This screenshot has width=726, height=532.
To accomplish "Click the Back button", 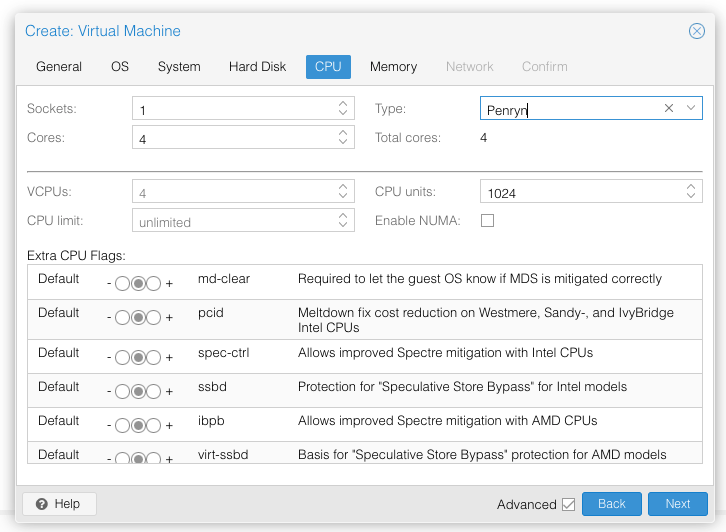I will 612,504.
